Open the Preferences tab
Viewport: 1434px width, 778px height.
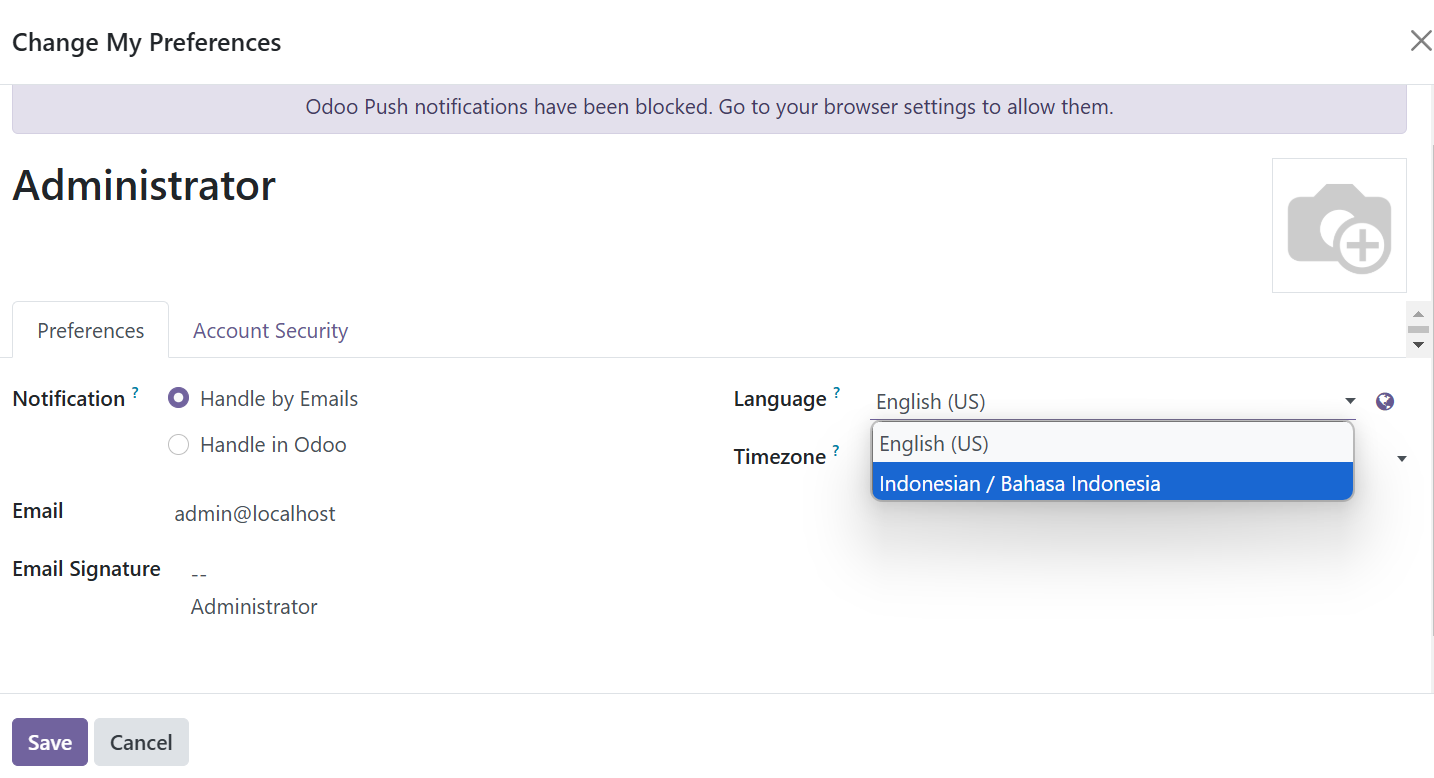[x=90, y=331]
